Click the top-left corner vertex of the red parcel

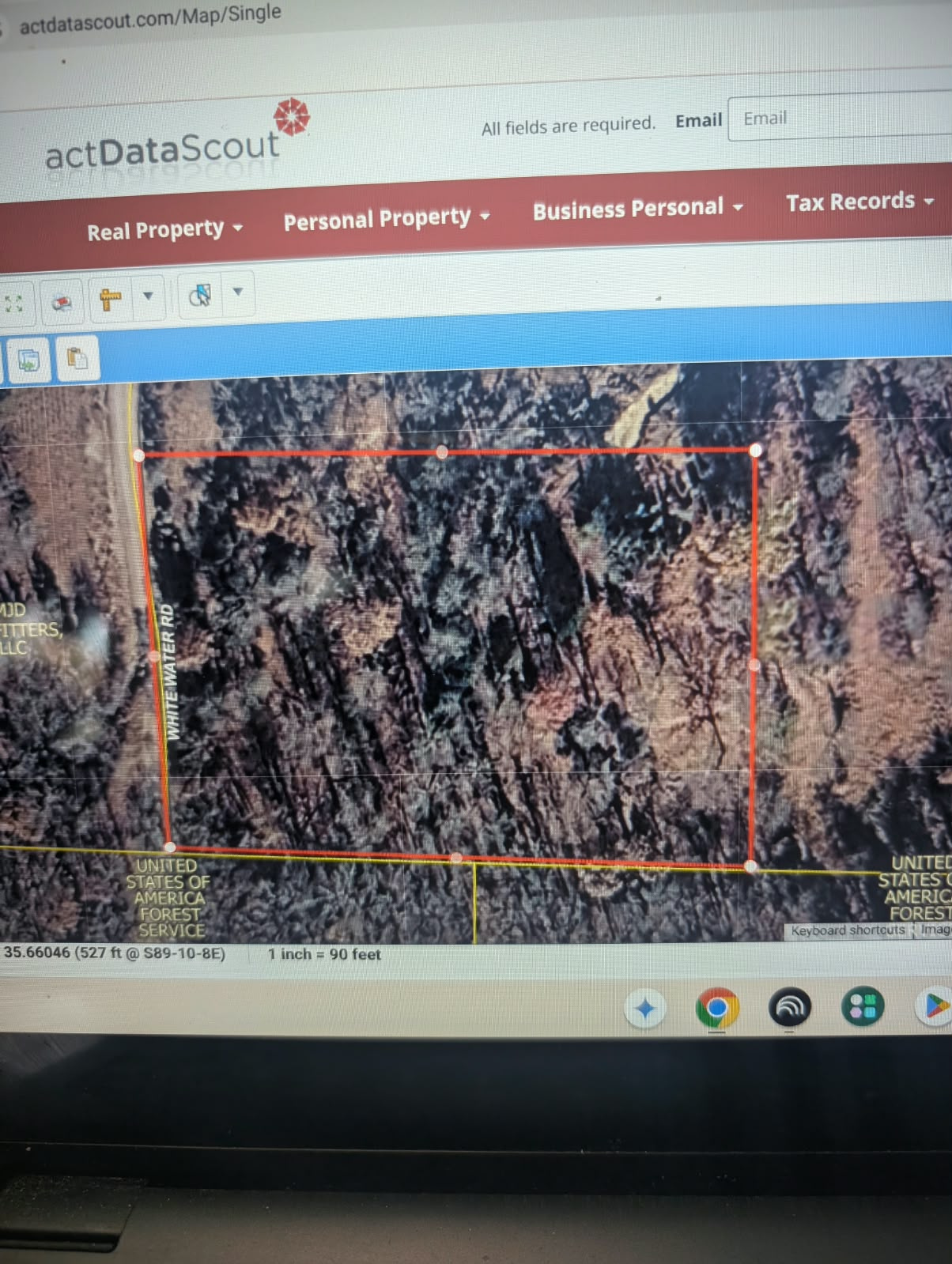[140, 455]
